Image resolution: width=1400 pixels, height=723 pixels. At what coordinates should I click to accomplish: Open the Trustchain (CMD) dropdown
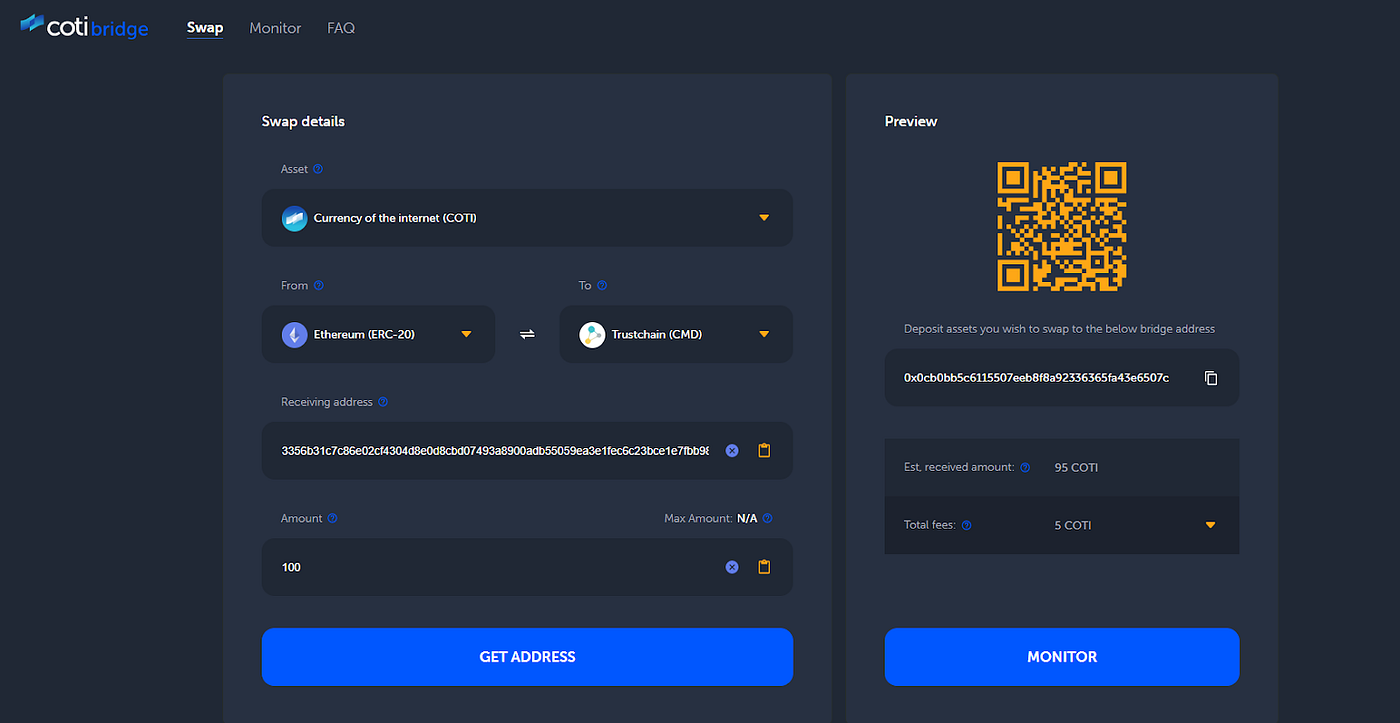[x=764, y=334]
